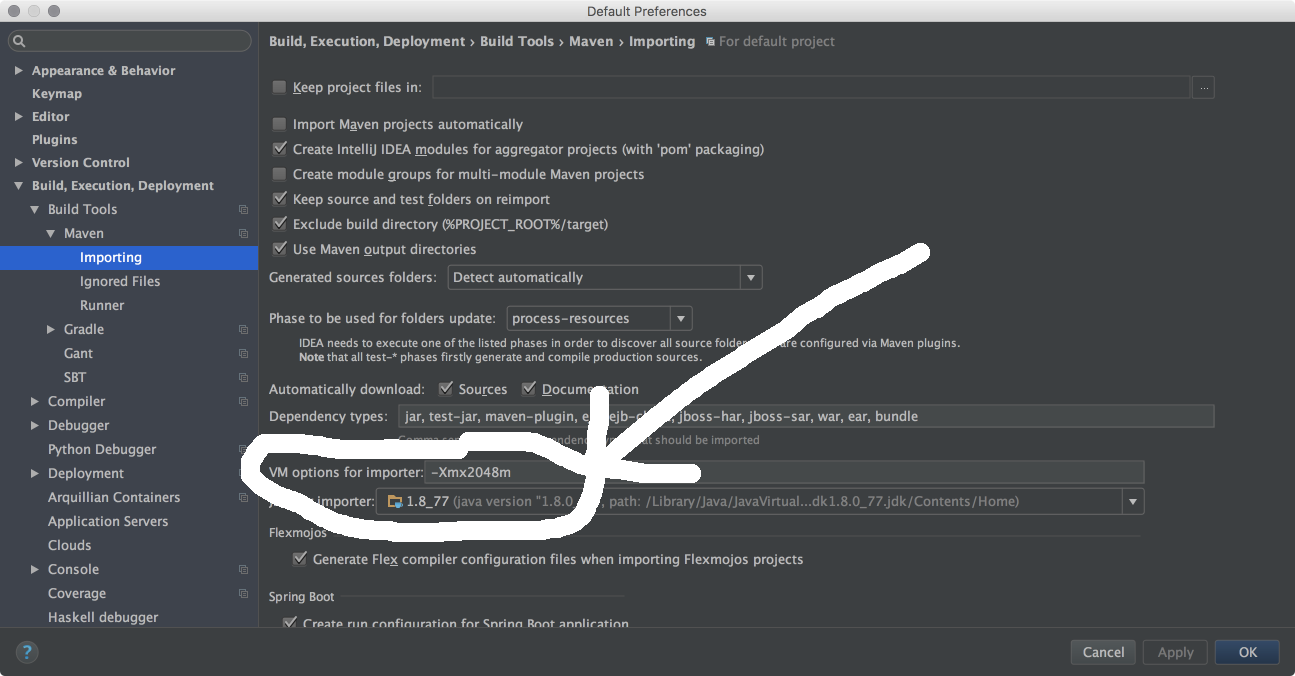Viewport: 1295px width, 676px height.
Task: Uncheck Automatically download Sources
Action: tap(445, 389)
